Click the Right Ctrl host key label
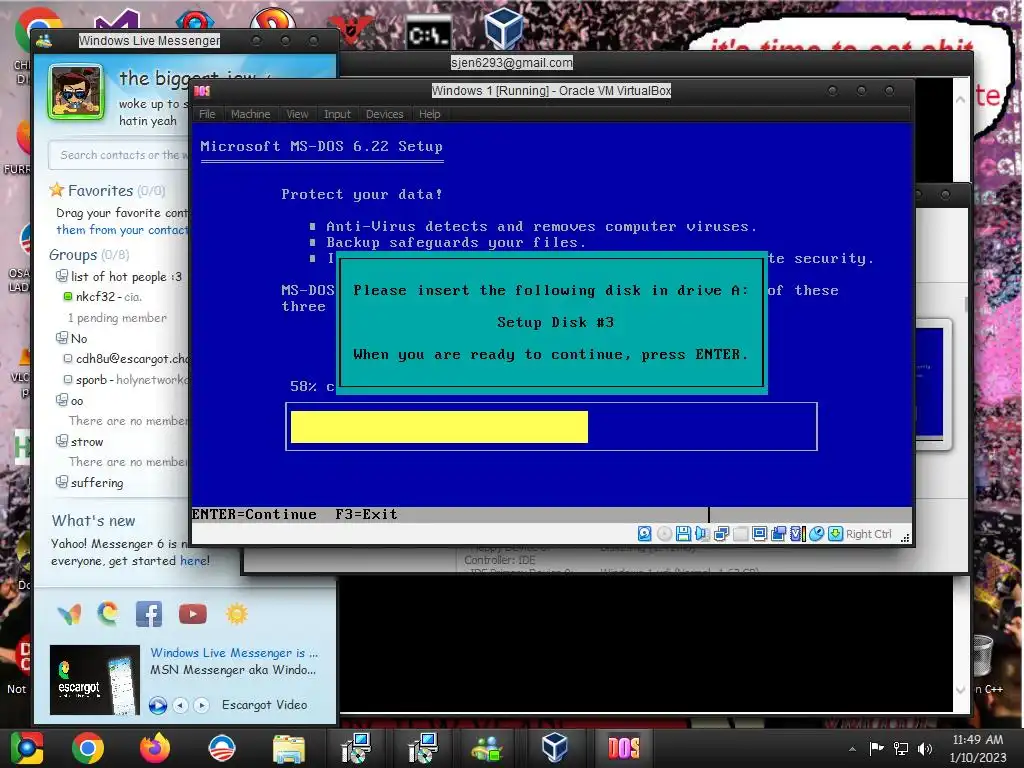Screen dimensions: 1024x768 click(x=869, y=534)
